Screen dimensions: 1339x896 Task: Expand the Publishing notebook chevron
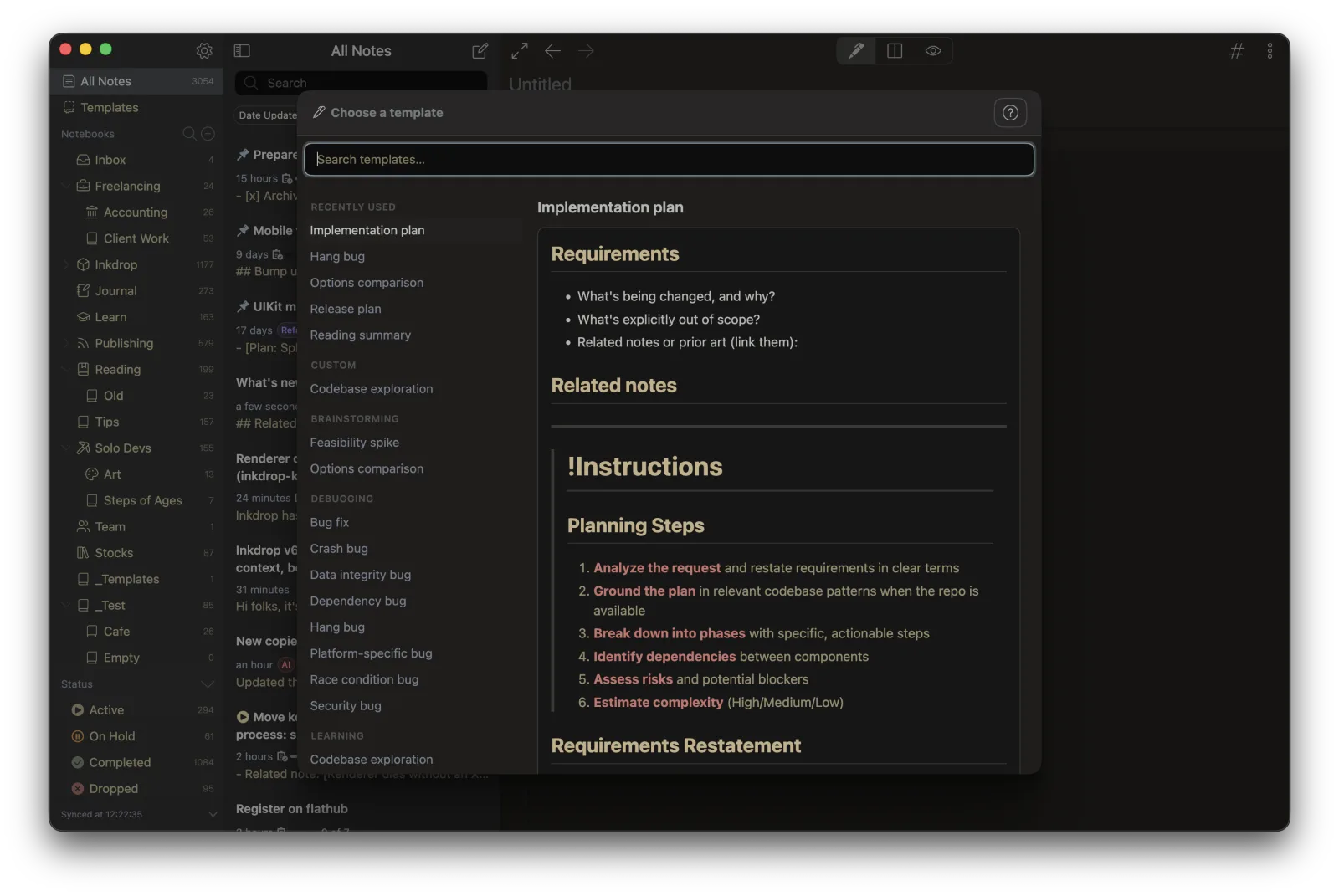click(66, 343)
